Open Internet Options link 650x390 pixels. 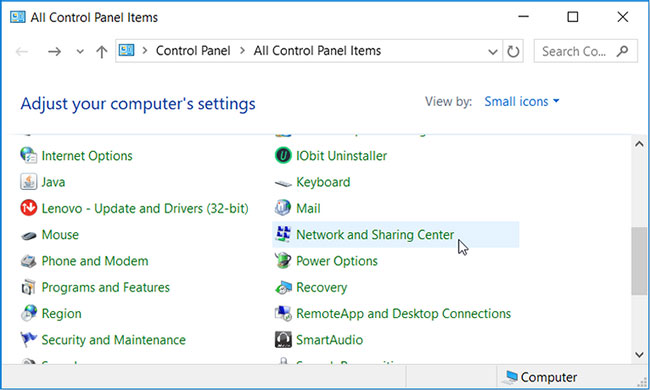87,156
